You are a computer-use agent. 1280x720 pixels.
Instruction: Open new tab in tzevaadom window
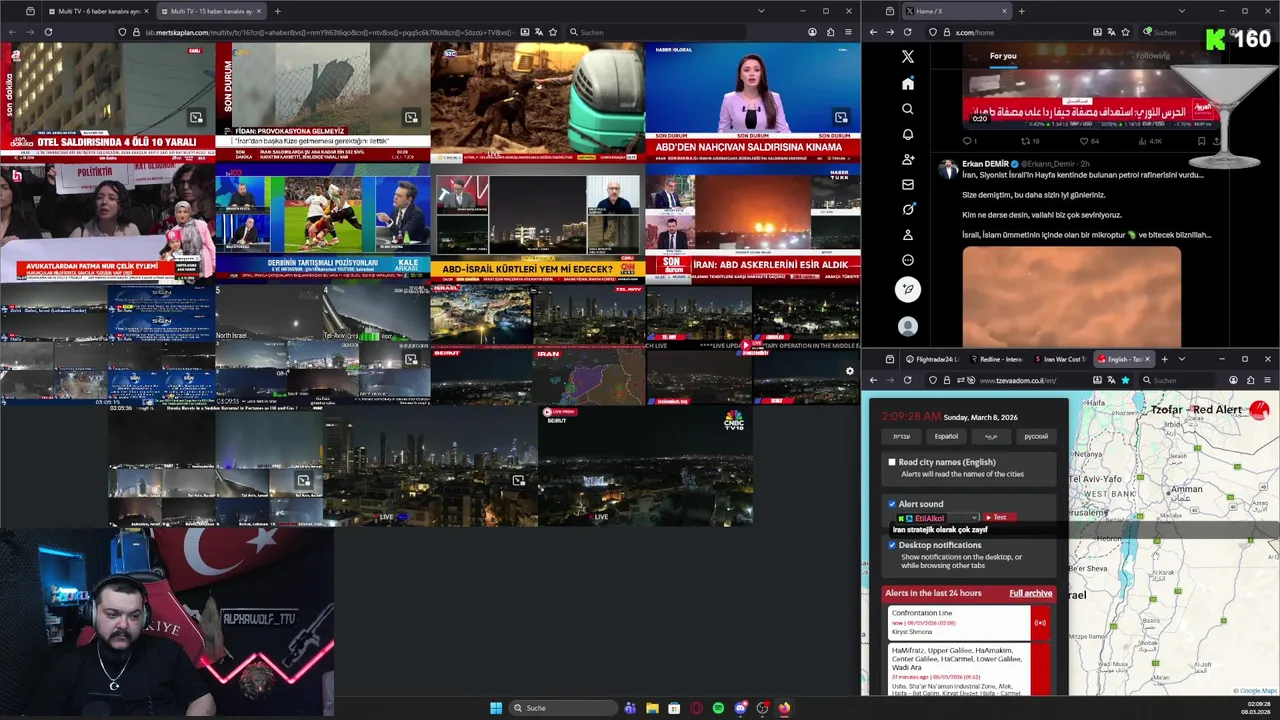[x=1164, y=359]
